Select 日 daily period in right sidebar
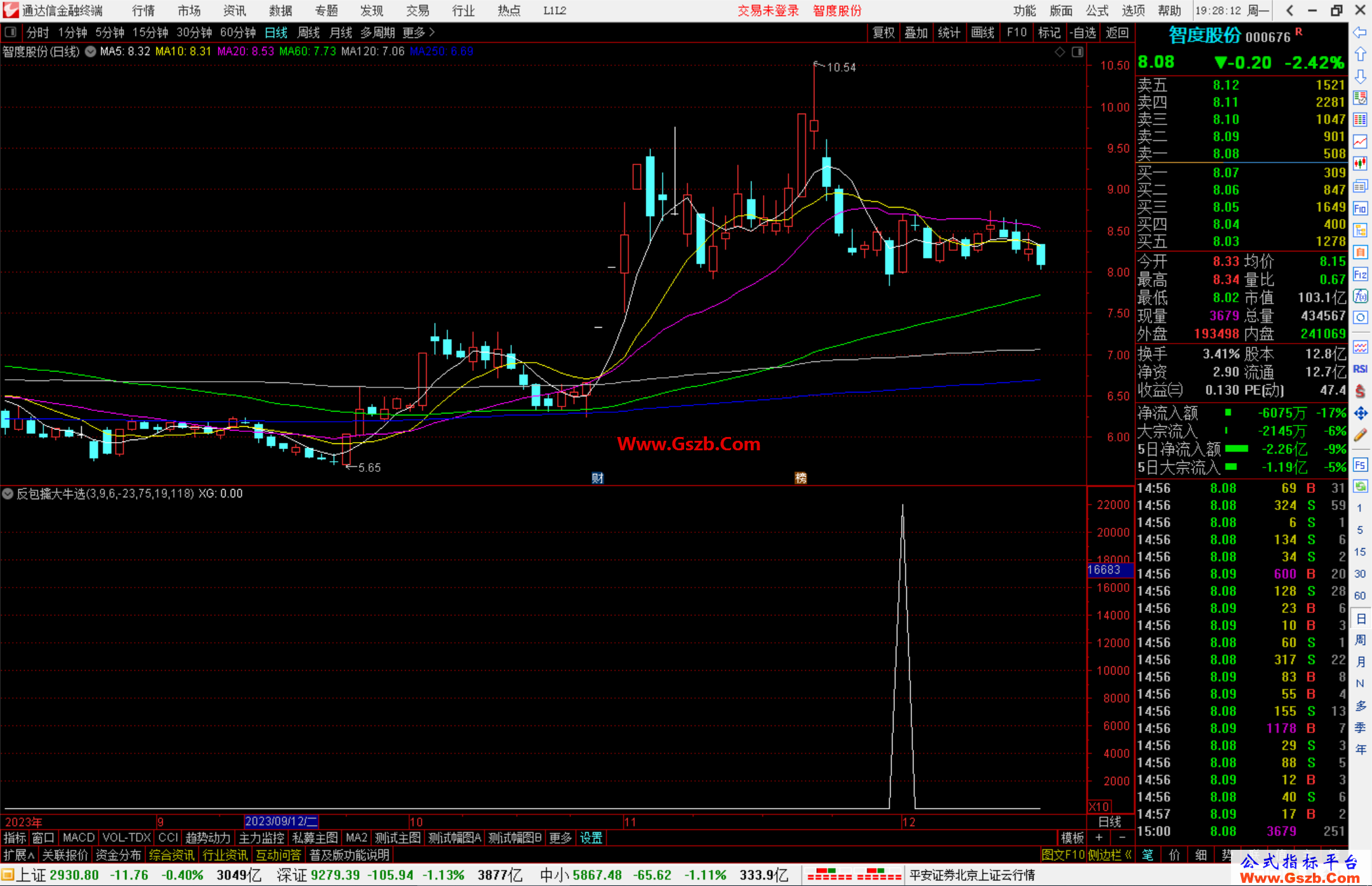 pyautogui.click(x=1361, y=619)
